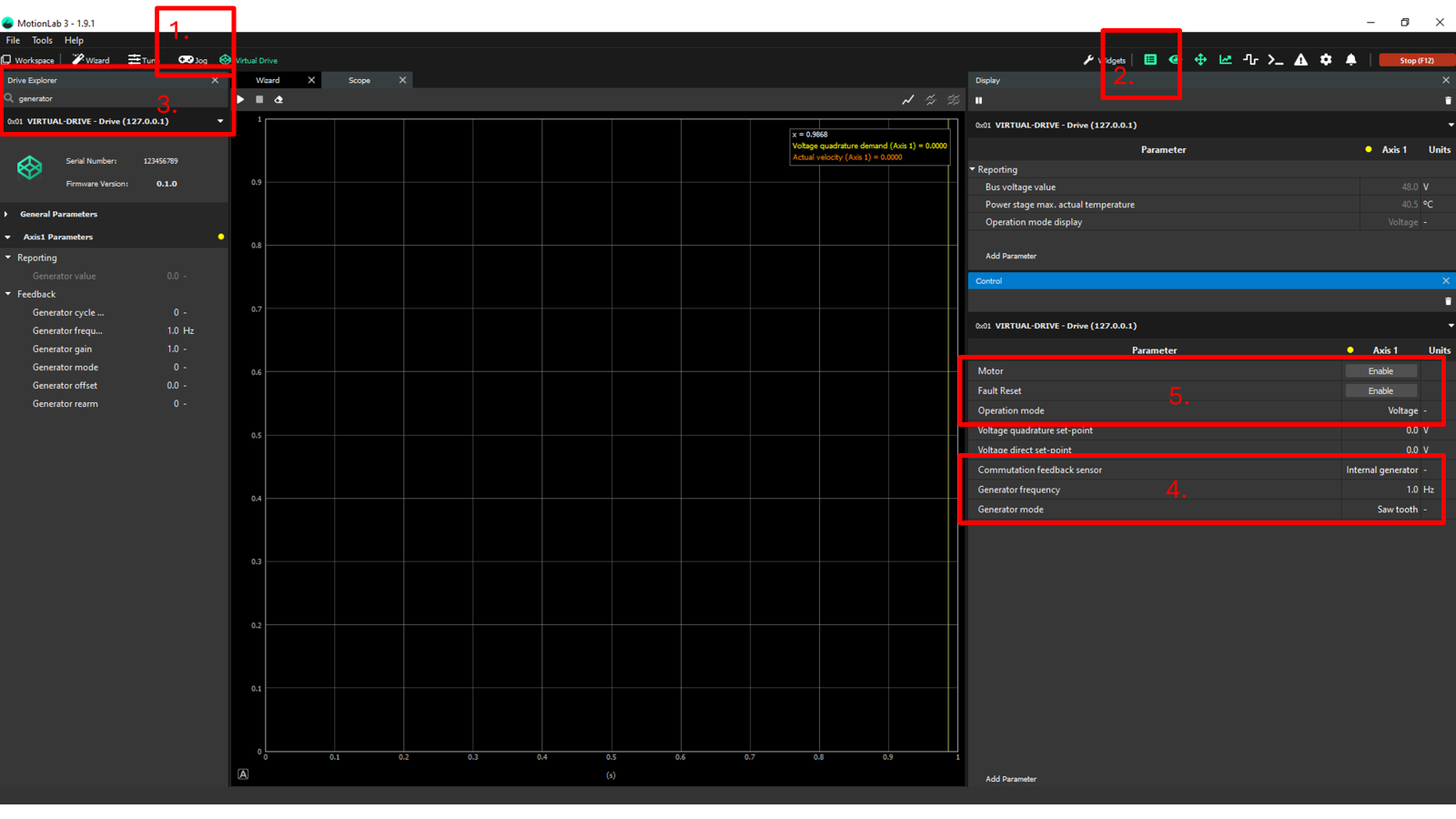Screen dimensions: 1456x819
Task: Expand the General Parameters section
Action: click(7, 215)
